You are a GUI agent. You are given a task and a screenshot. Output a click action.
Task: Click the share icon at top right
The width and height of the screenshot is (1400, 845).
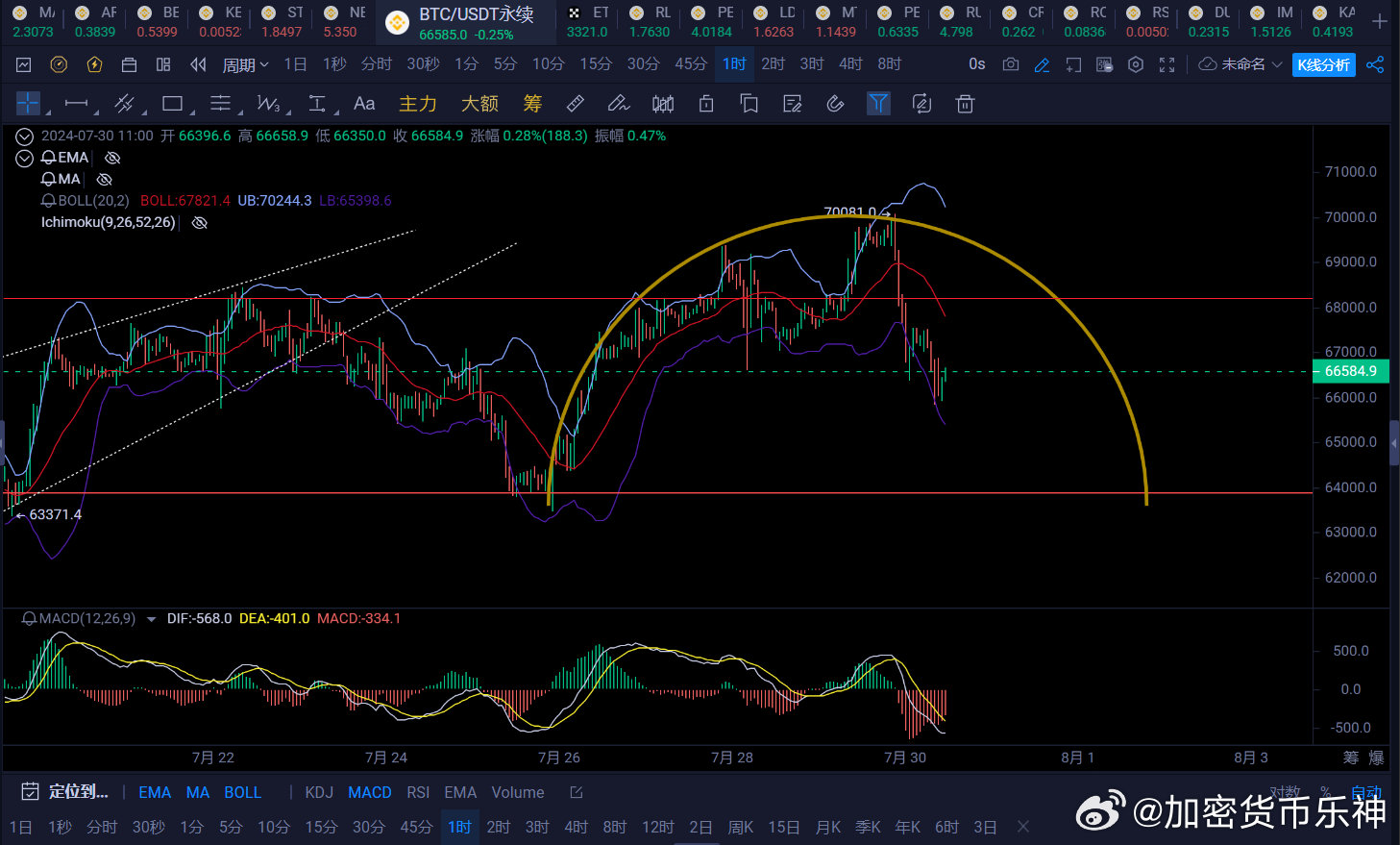pos(1375,64)
